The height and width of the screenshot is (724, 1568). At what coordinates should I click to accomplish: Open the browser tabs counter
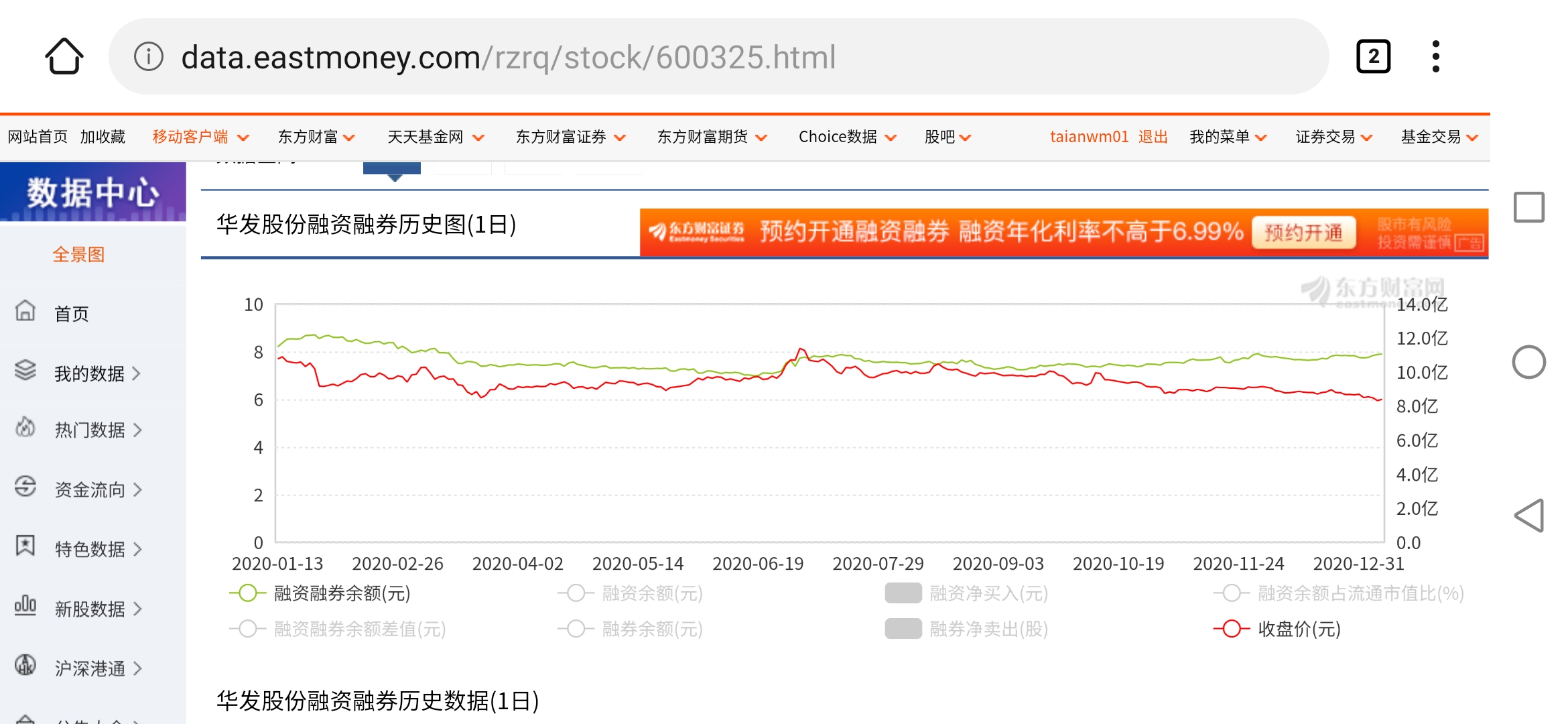pos(1373,56)
